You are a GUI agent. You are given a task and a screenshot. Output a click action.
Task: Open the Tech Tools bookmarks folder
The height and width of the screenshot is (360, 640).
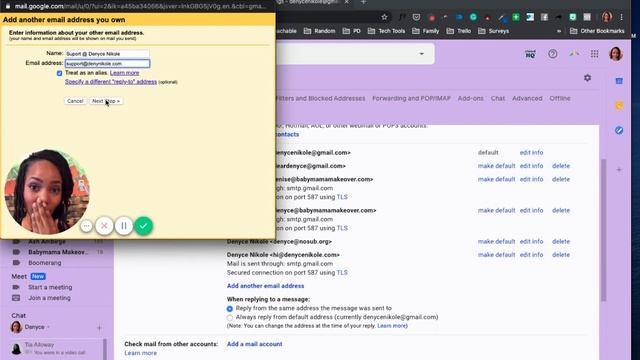coord(386,31)
